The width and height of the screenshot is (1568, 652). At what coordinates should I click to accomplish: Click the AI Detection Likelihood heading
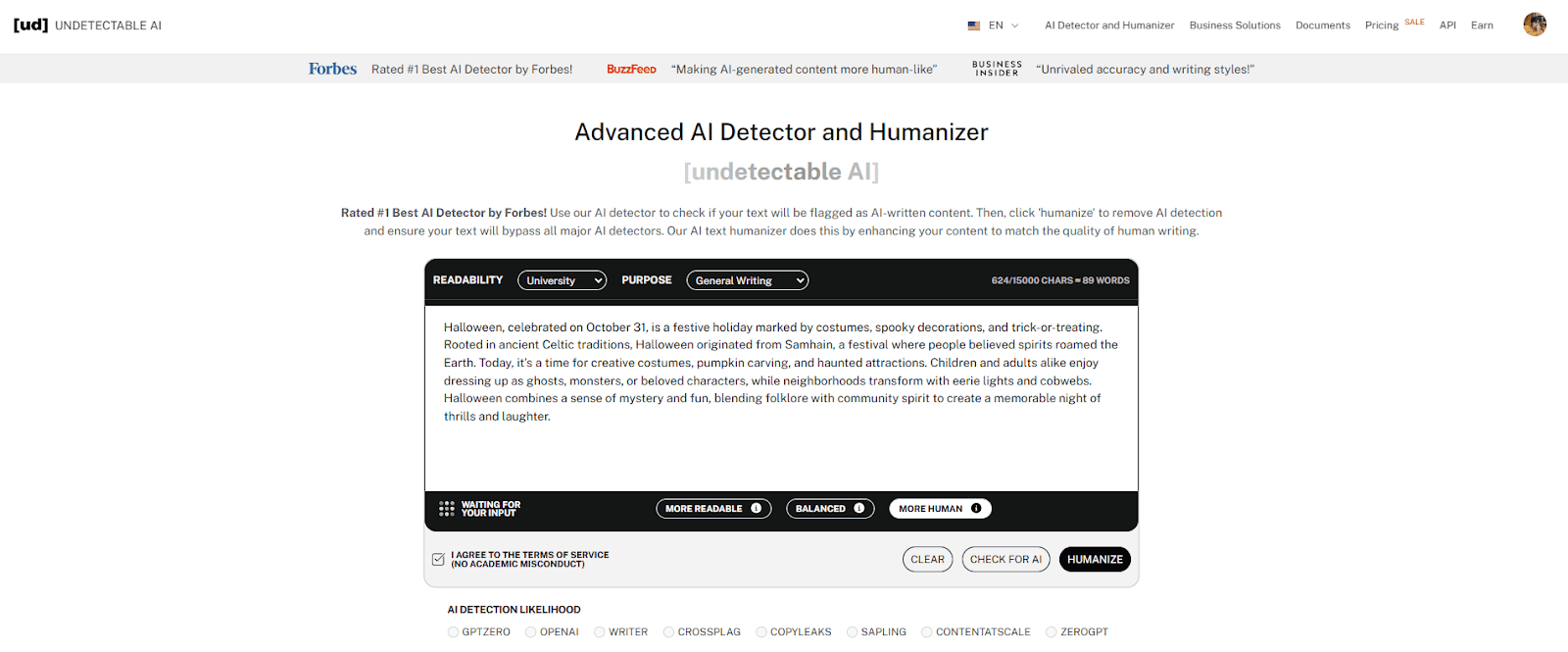click(514, 610)
